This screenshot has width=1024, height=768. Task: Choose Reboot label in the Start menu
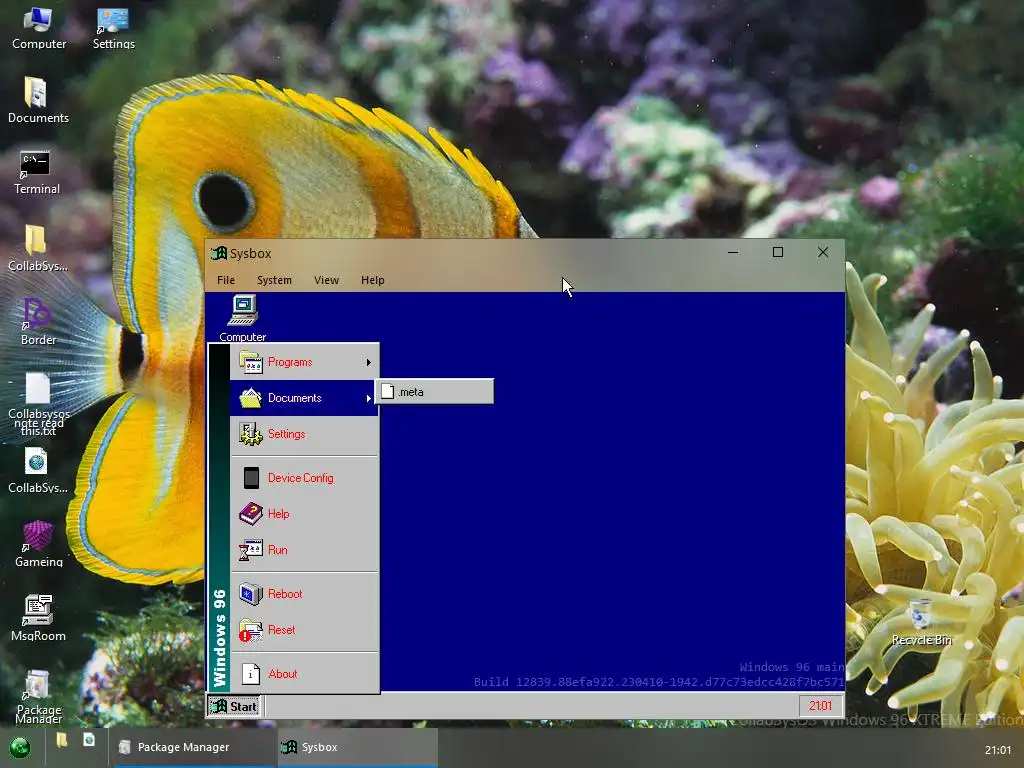[285, 594]
